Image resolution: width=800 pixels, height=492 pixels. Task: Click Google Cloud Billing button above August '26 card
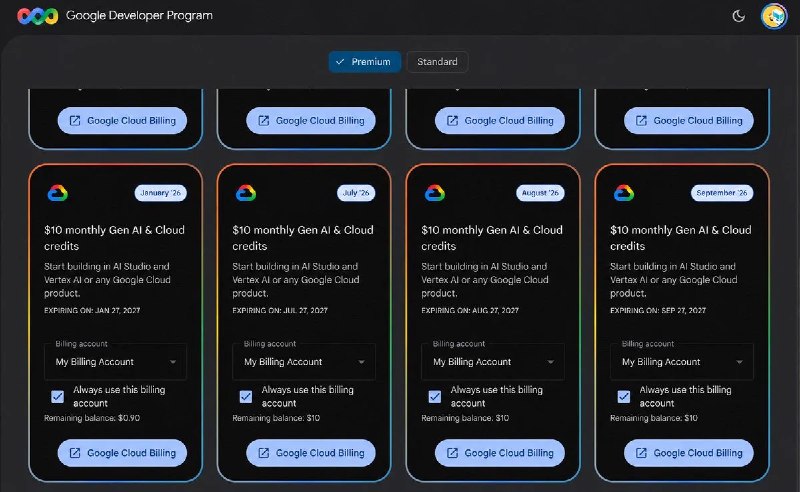499,120
